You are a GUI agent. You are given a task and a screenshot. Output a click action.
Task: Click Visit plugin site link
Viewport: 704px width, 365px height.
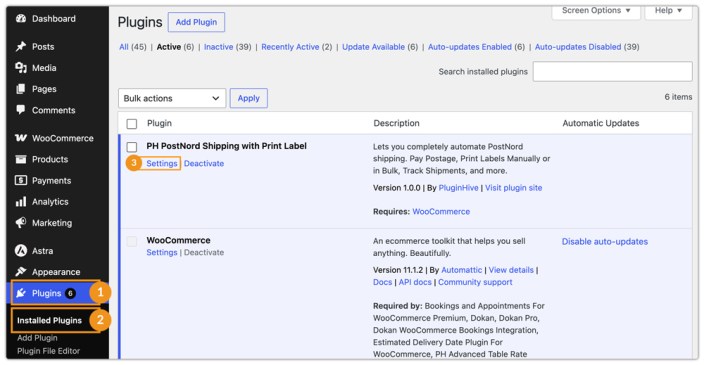pyautogui.click(x=514, y=188)
